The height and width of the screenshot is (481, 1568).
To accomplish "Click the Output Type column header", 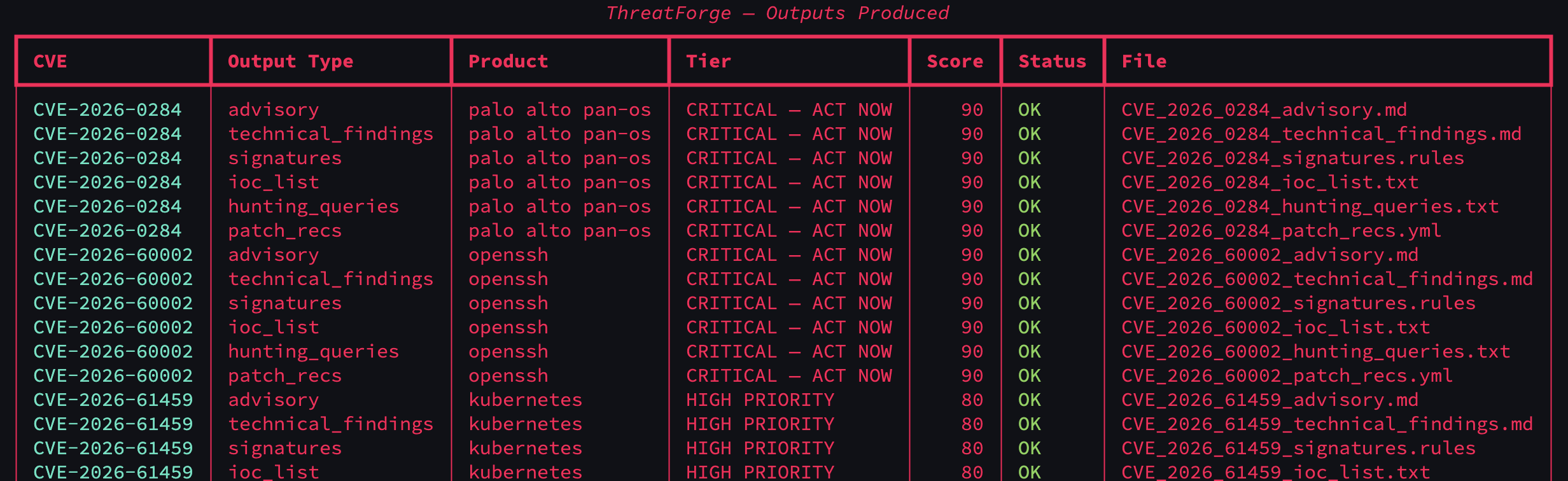I will 290,62.
